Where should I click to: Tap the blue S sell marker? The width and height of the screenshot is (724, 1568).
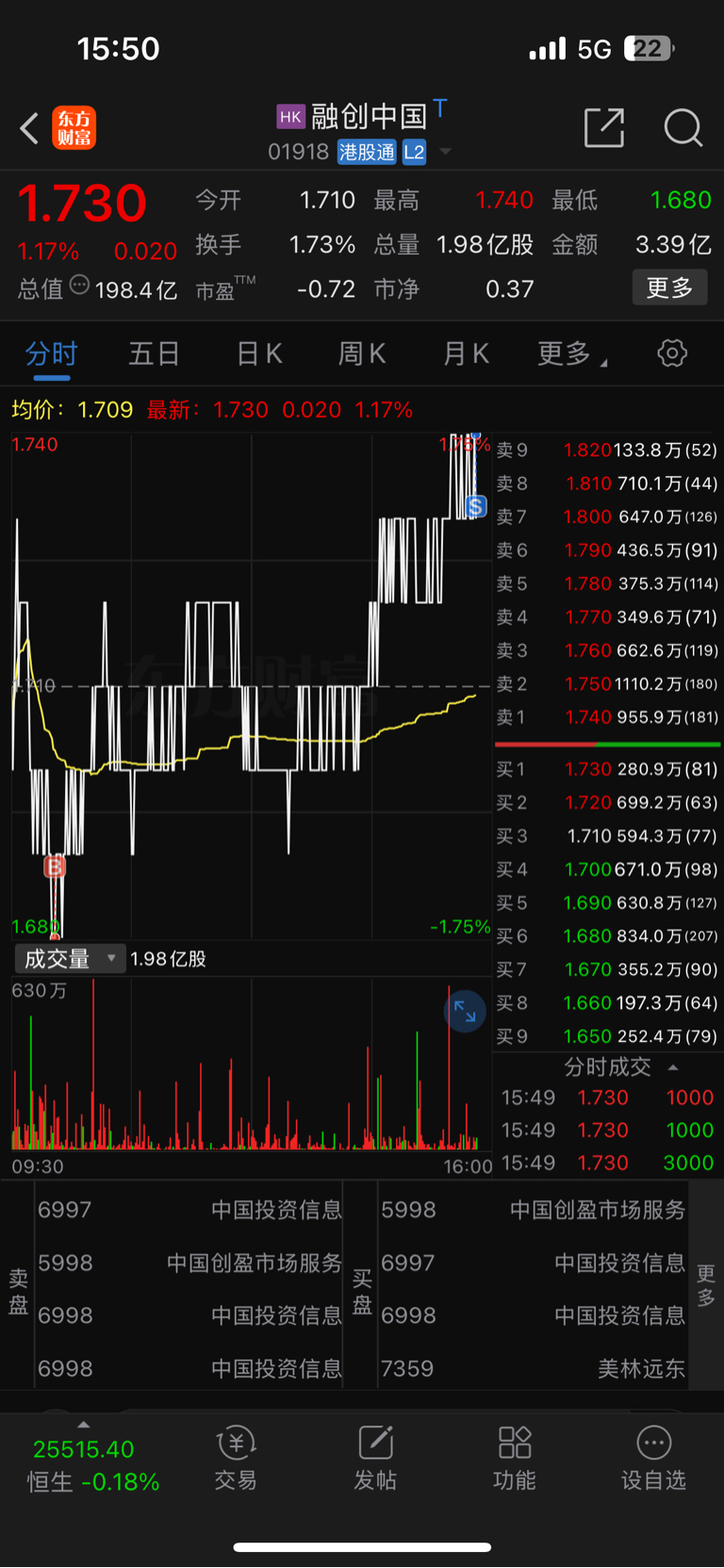476,506
